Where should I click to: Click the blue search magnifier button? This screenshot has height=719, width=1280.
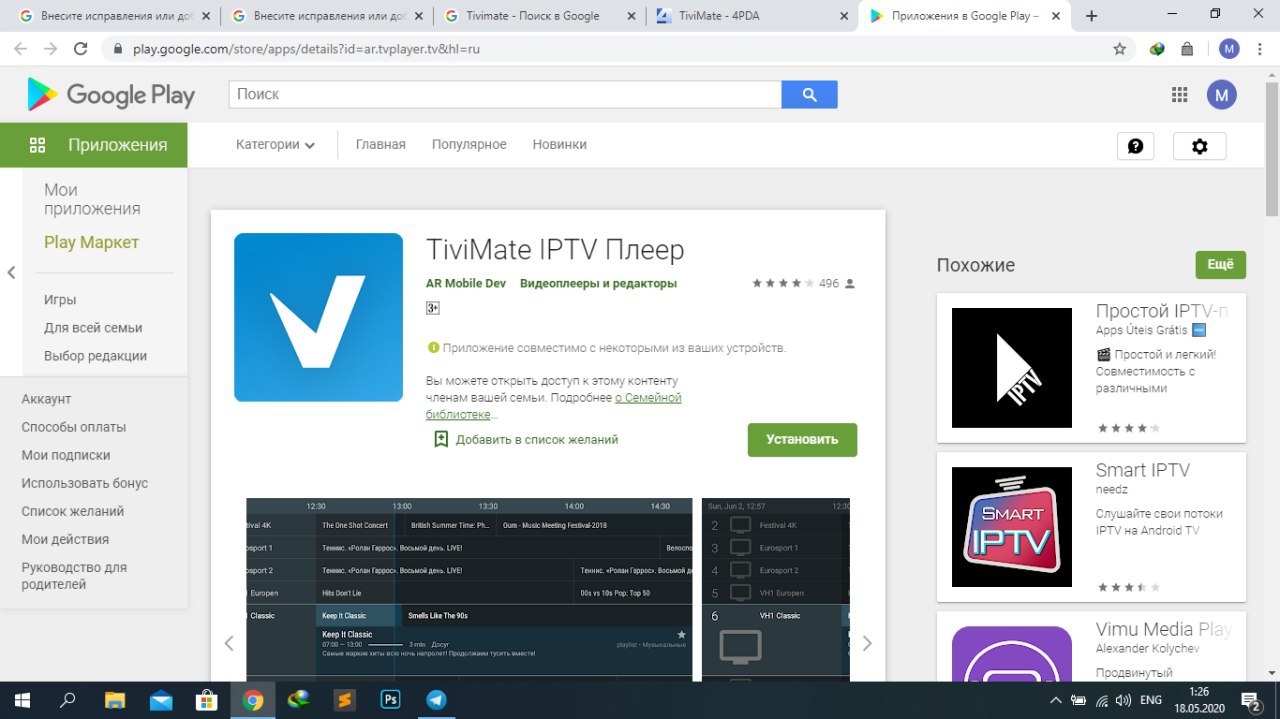(x=809, y=95)
